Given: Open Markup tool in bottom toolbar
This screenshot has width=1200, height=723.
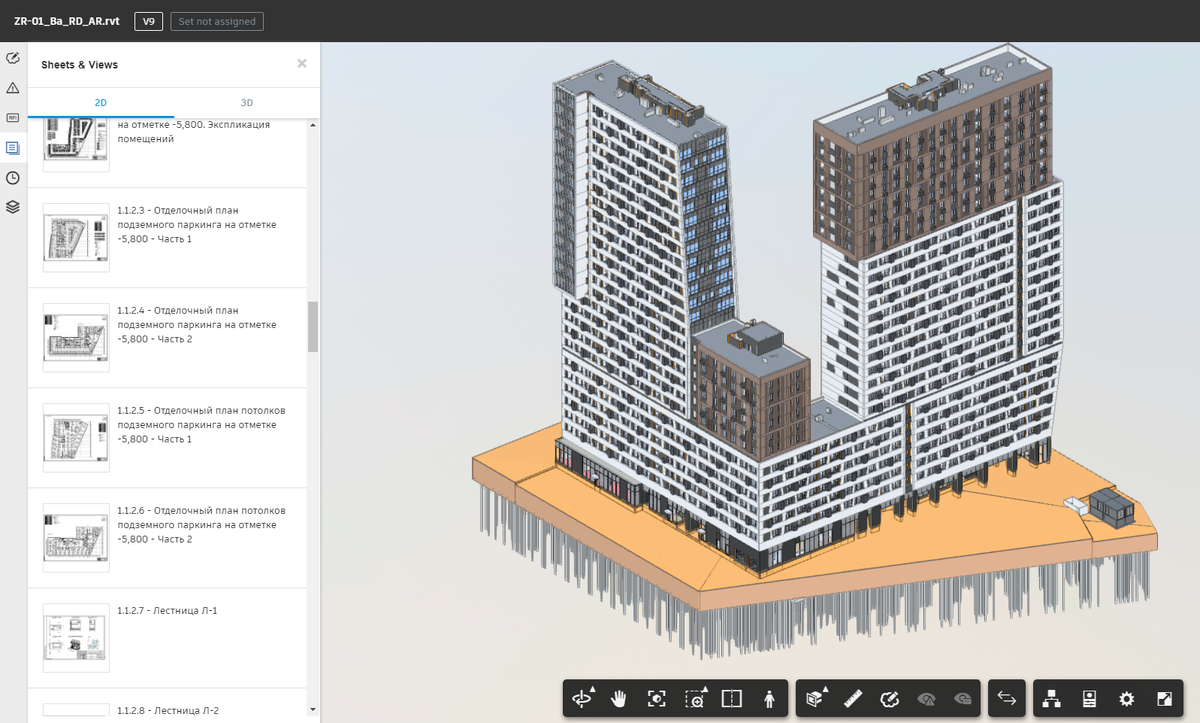Looking at the screenshot, I should pyautogui.click(x=890, y=699).
